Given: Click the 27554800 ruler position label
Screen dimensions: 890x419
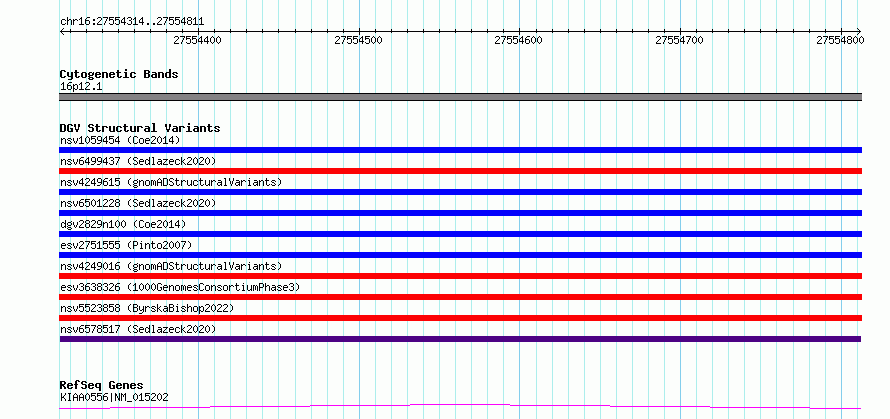Looking at the screenshot, I should tap(841, 40).
